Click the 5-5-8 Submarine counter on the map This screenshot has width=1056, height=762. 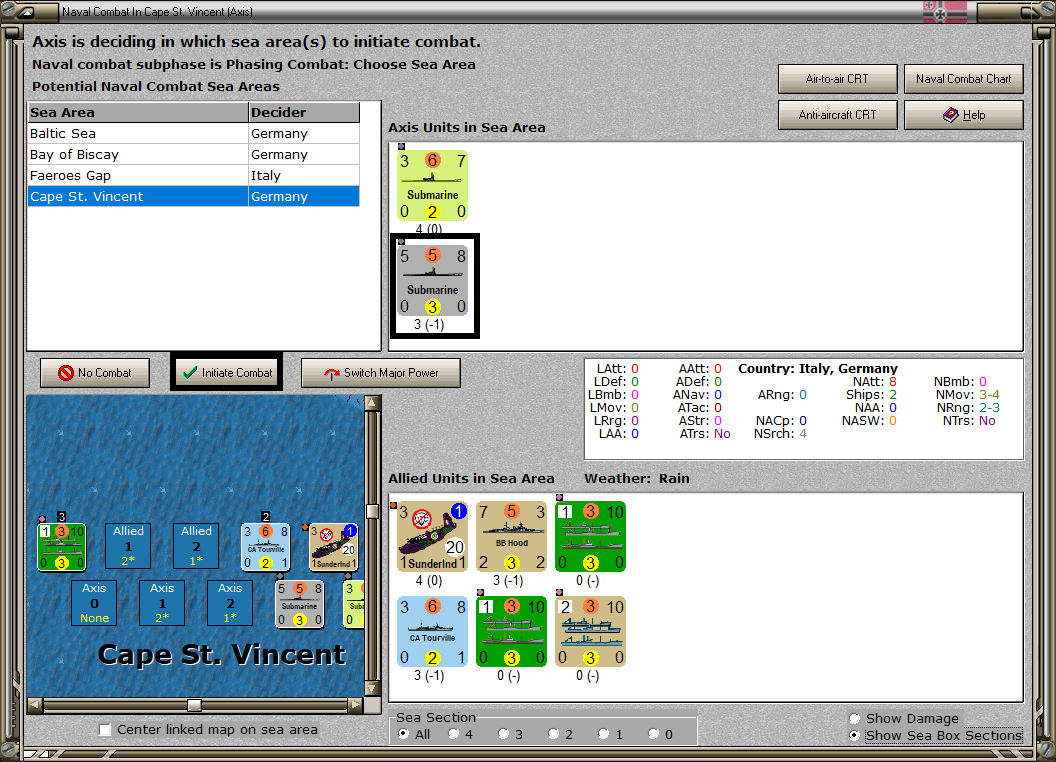tap(300, 604)
